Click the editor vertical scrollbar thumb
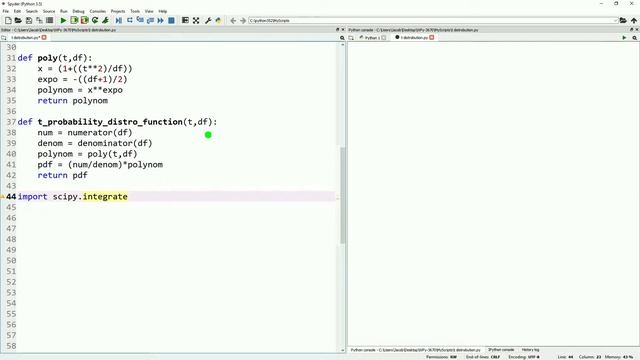The image size is (640, 360). tap(342, 195)
